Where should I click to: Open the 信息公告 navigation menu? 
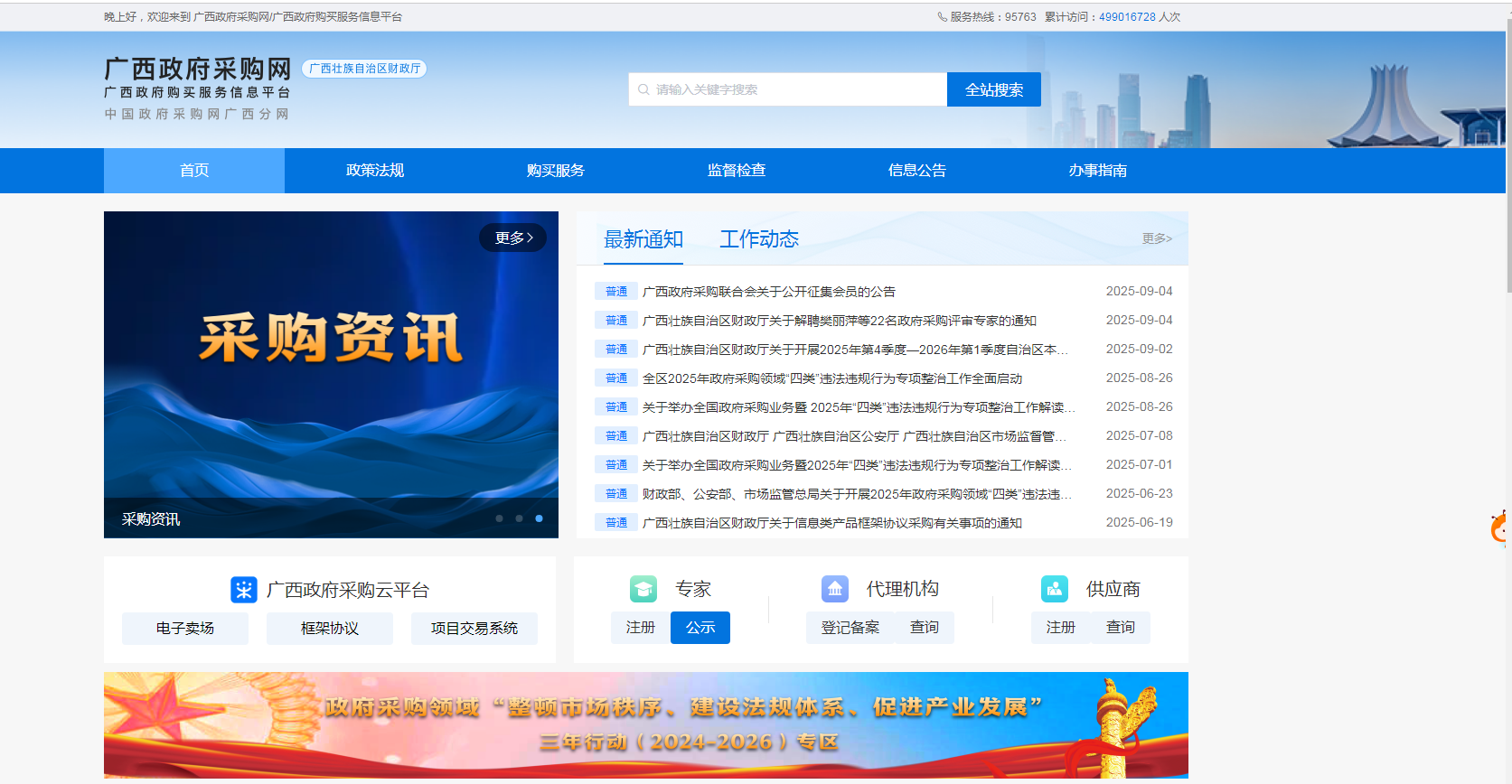click(917, 171)
